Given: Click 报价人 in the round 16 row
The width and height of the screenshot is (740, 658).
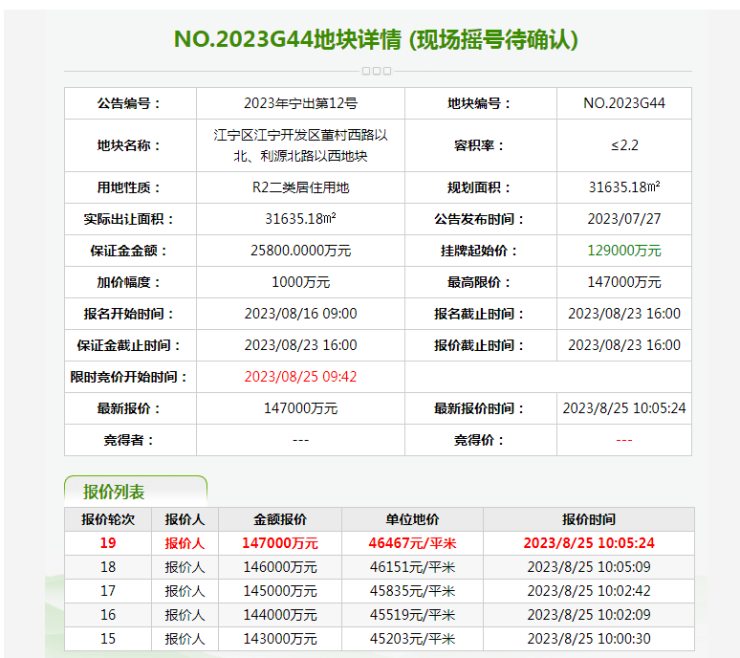Looking at the screenshot, I should (x=185, y=615).
